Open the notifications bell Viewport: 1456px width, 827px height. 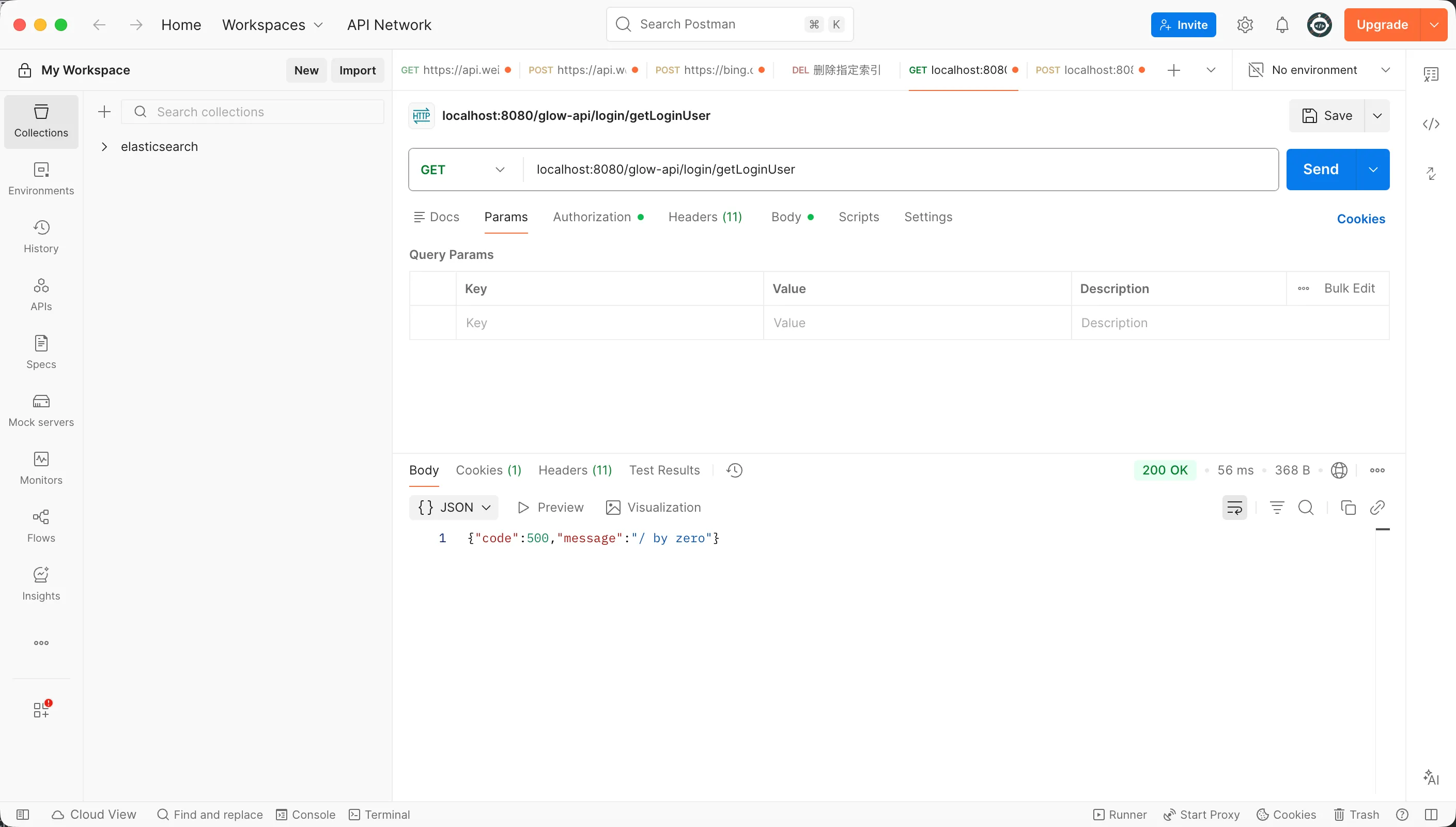pos(1282,25)
